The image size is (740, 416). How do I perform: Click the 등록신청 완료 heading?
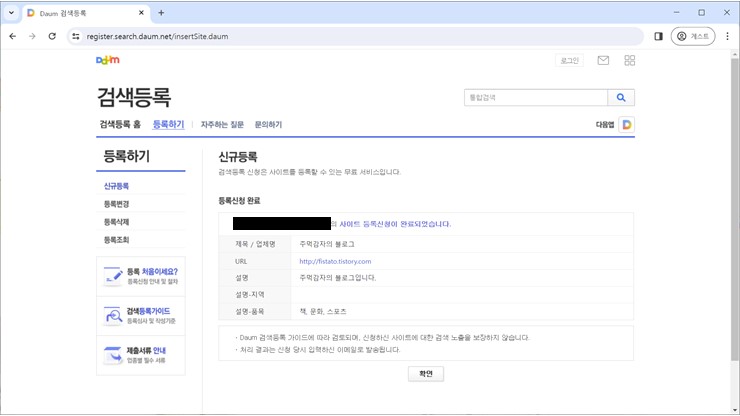(239, 201)
